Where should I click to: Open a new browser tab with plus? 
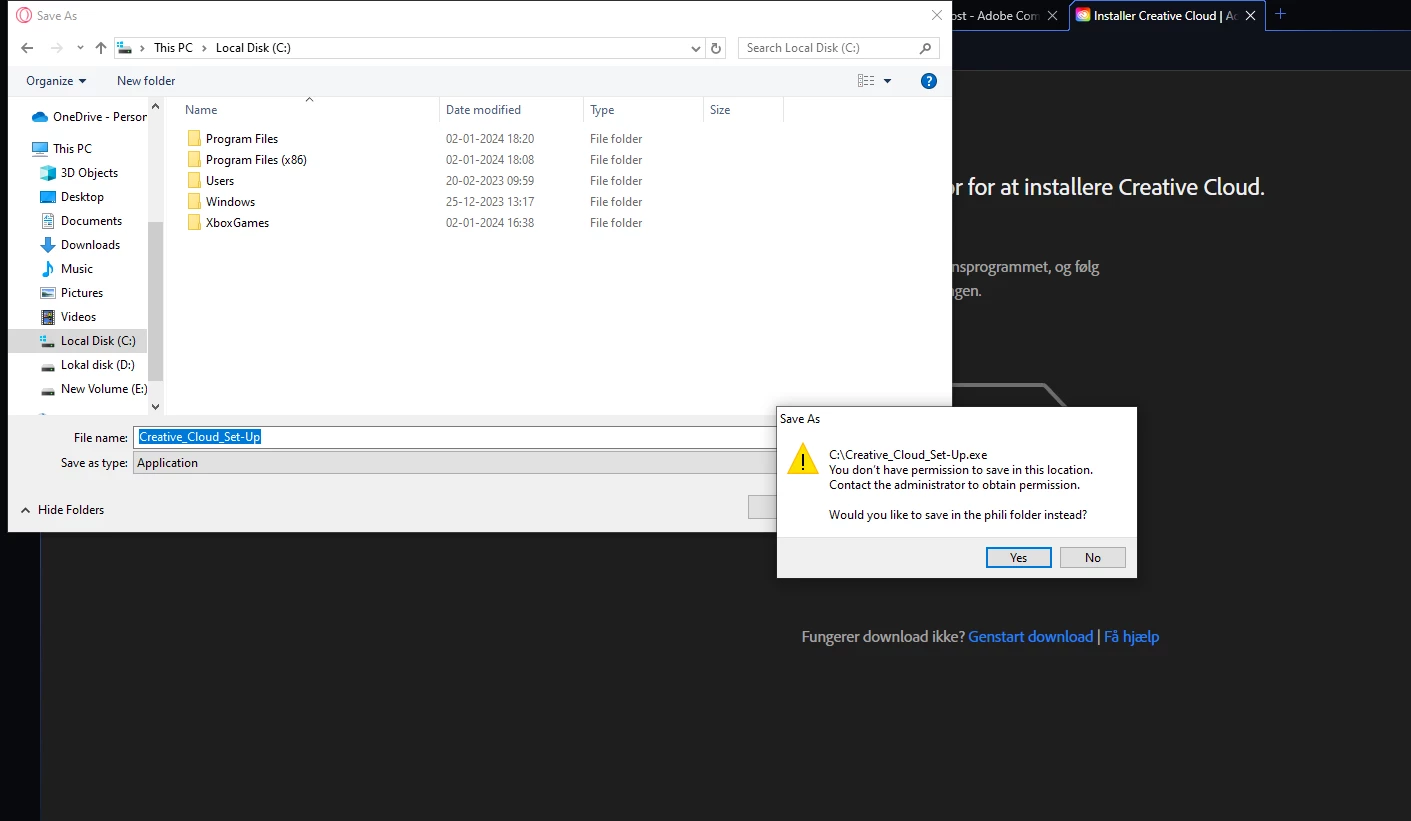pos(1280,14)
